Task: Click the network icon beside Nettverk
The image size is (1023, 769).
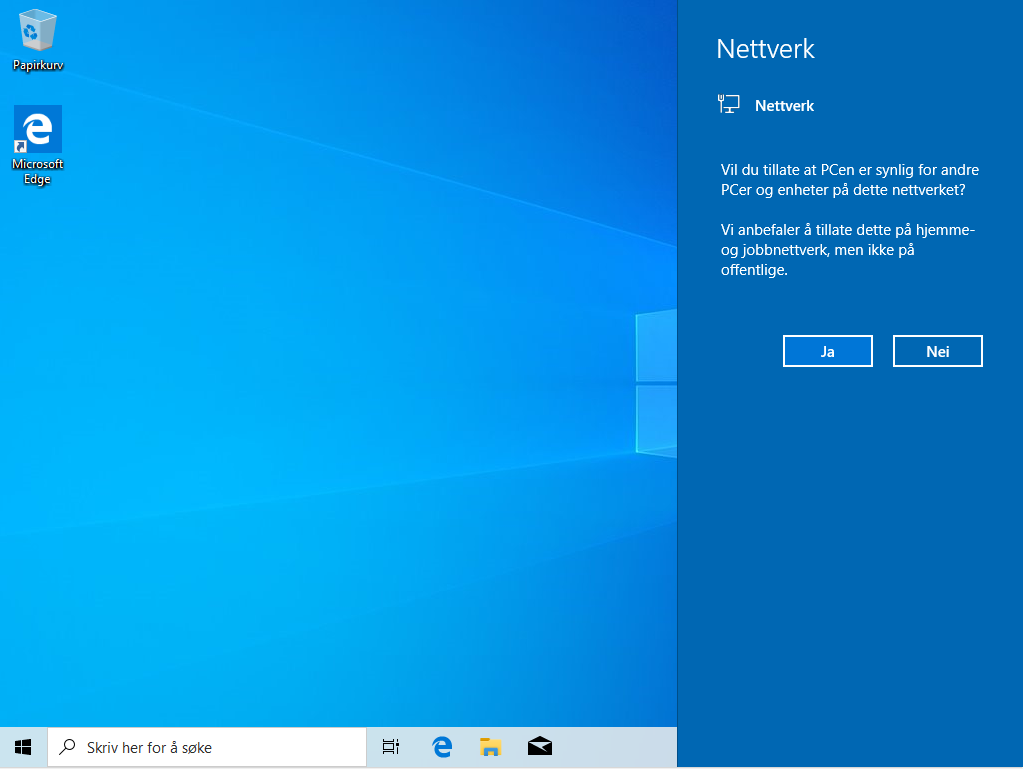Action: tap(729, 104)
